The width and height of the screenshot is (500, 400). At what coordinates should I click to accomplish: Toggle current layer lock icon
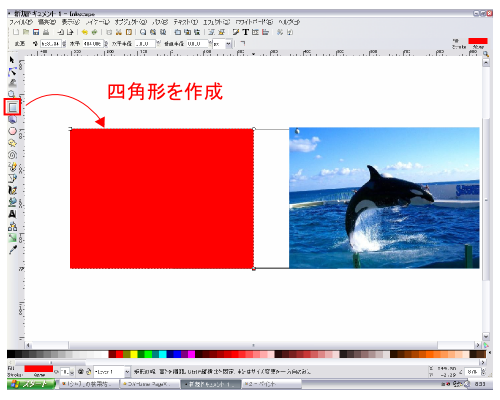[89, 371]
